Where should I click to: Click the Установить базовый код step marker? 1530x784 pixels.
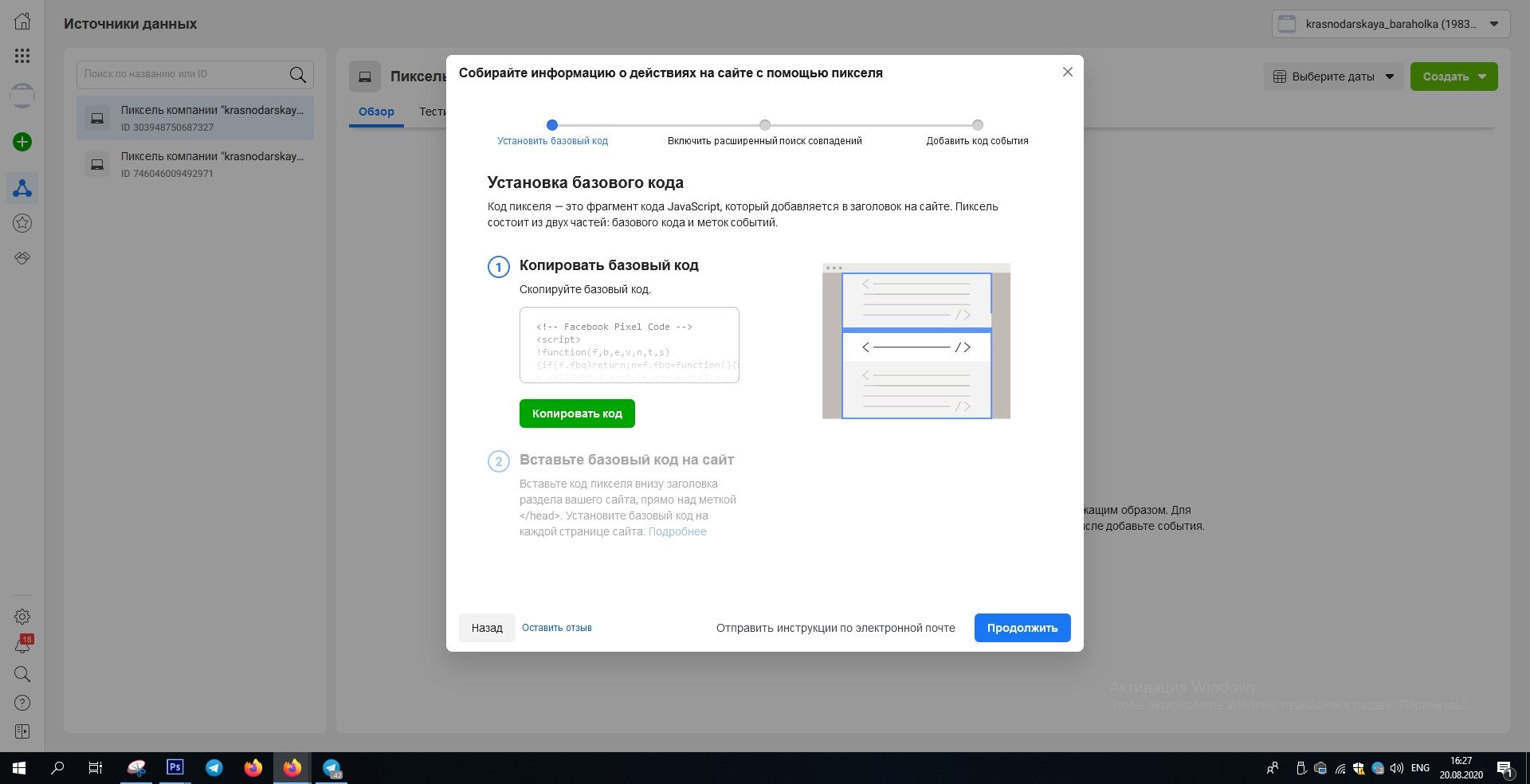coord(552,125)
